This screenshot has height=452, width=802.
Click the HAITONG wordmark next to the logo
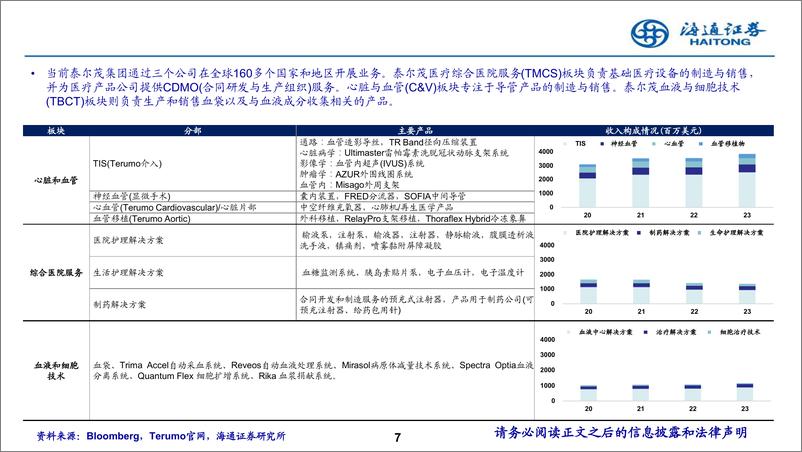point(720,42)
